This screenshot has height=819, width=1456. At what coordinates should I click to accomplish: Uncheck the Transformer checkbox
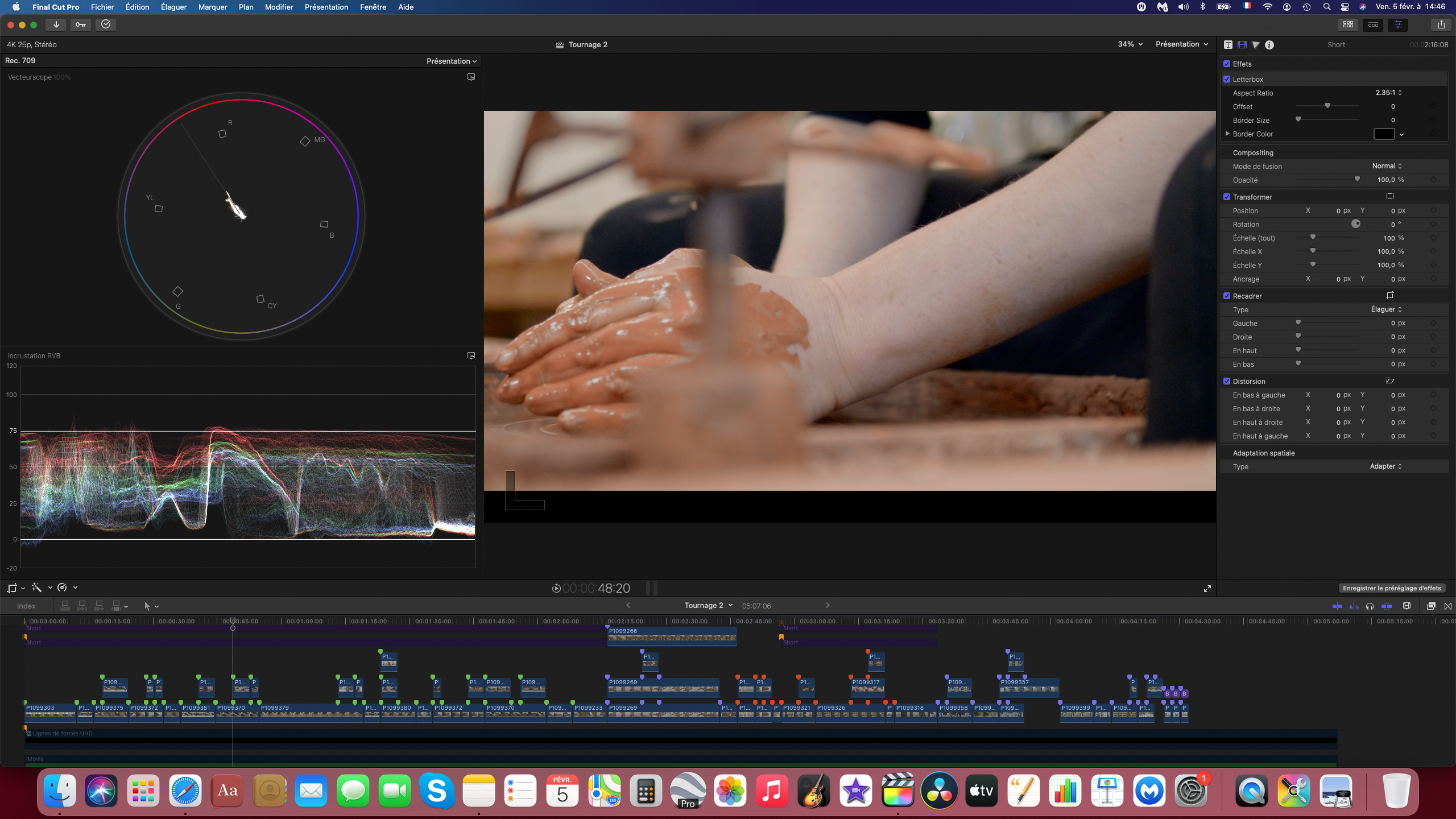coord(1227,197)
